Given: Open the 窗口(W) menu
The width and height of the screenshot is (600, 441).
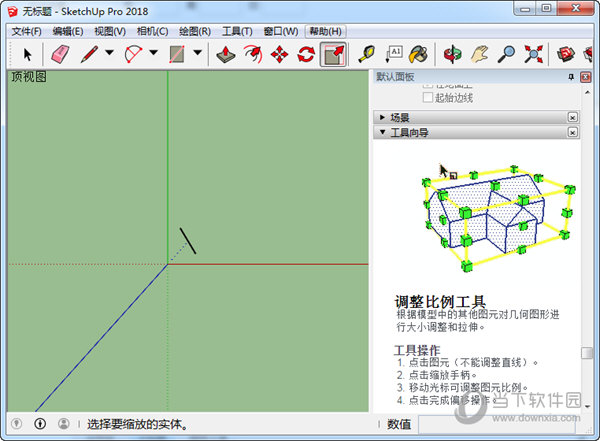Looking at the screenshot, I should click(x=281, y=31).
